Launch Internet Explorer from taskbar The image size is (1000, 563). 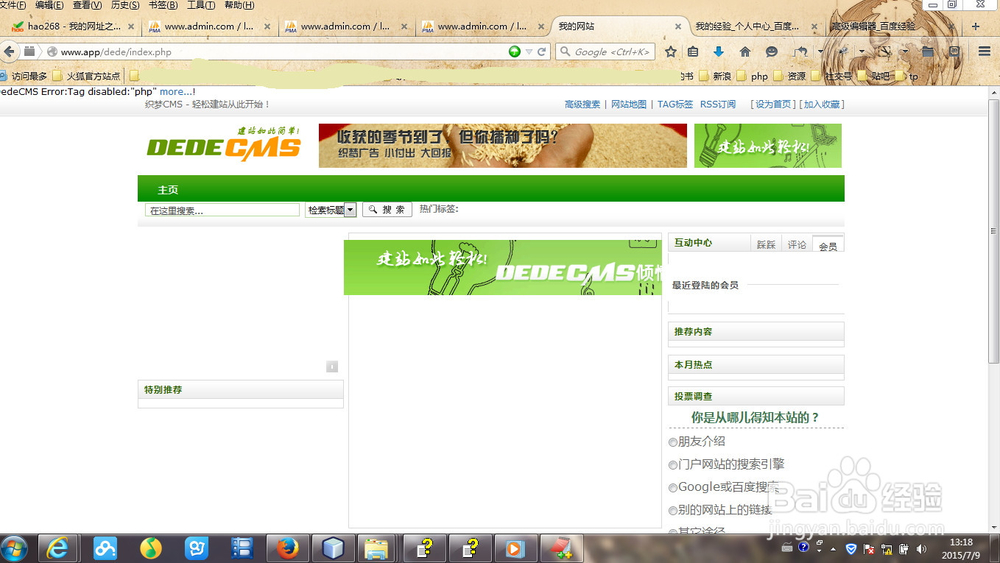pos(59,548)
